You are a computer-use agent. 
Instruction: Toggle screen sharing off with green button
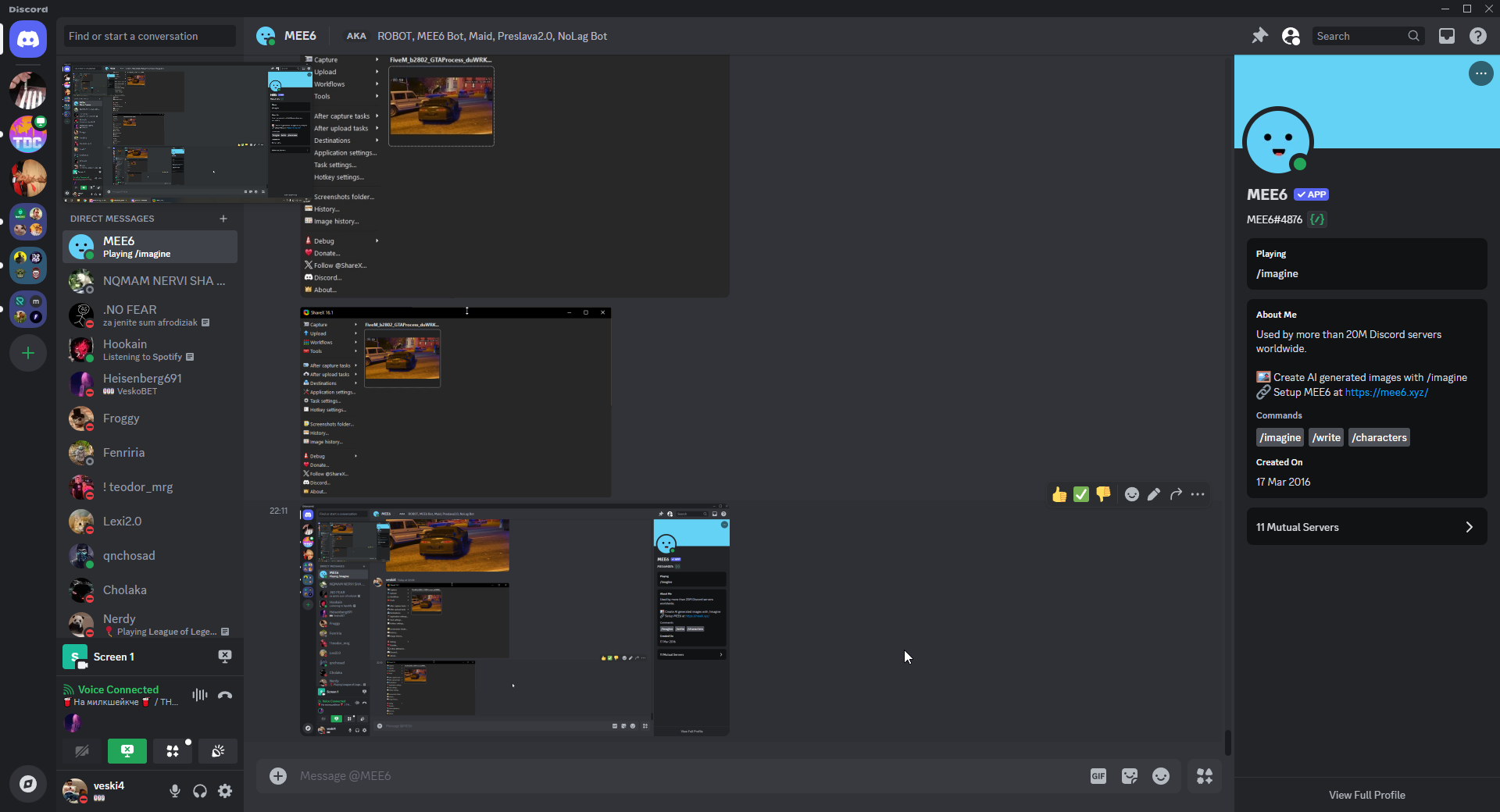pyautogui.click(x=127, y=751)
